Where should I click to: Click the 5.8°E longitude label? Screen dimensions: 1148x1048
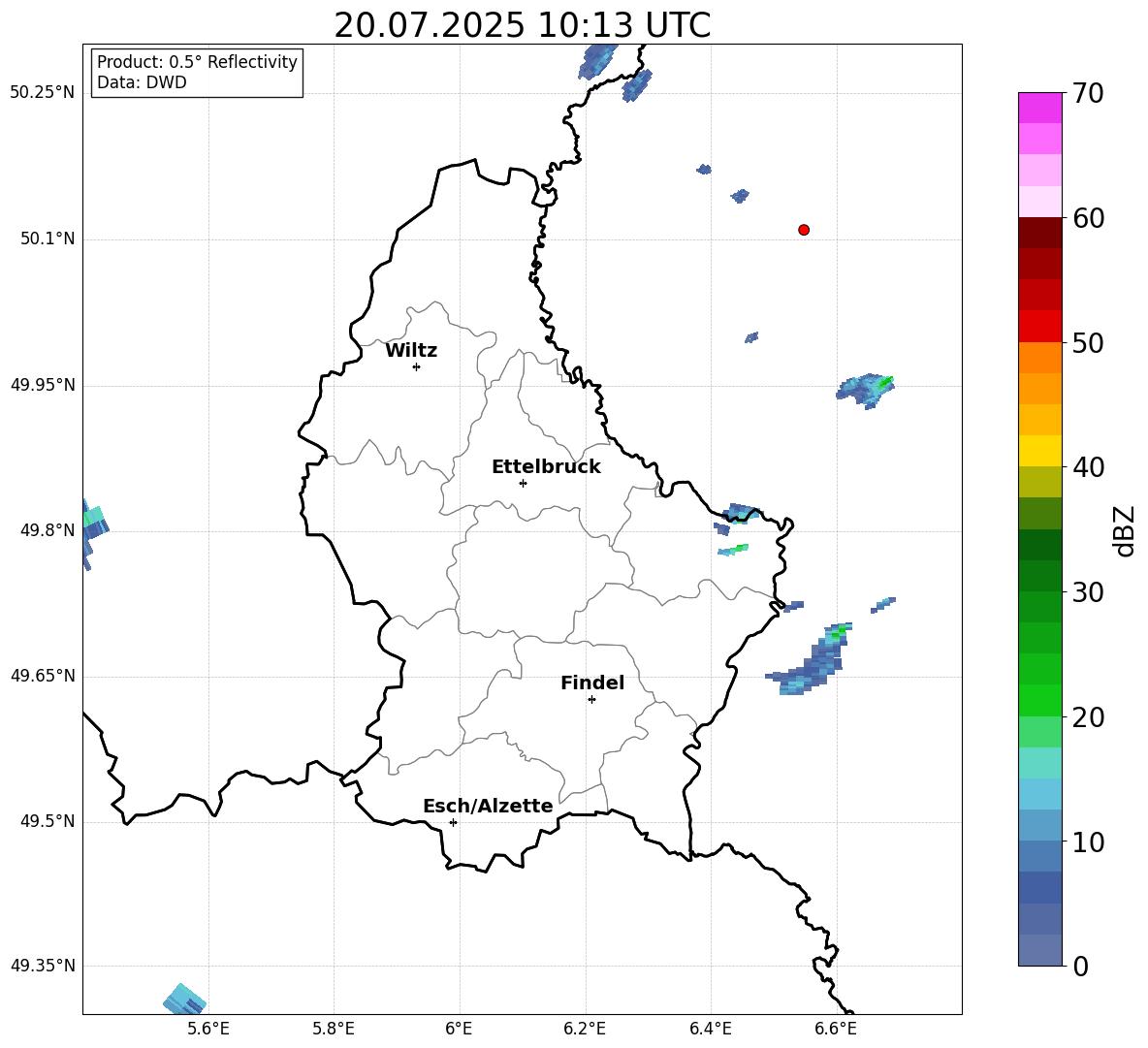[334, 1029]
